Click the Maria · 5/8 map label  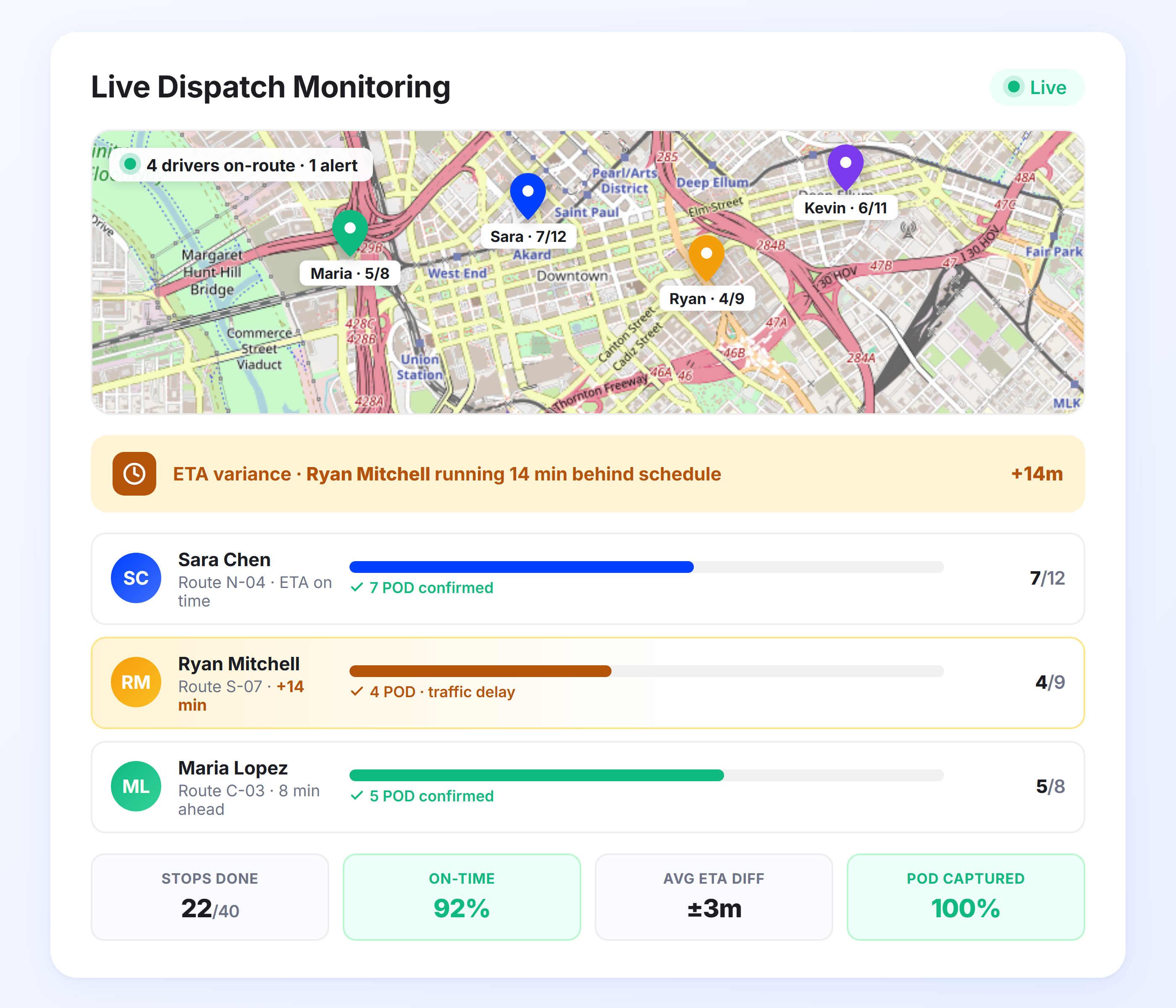[x=350, y=273]
